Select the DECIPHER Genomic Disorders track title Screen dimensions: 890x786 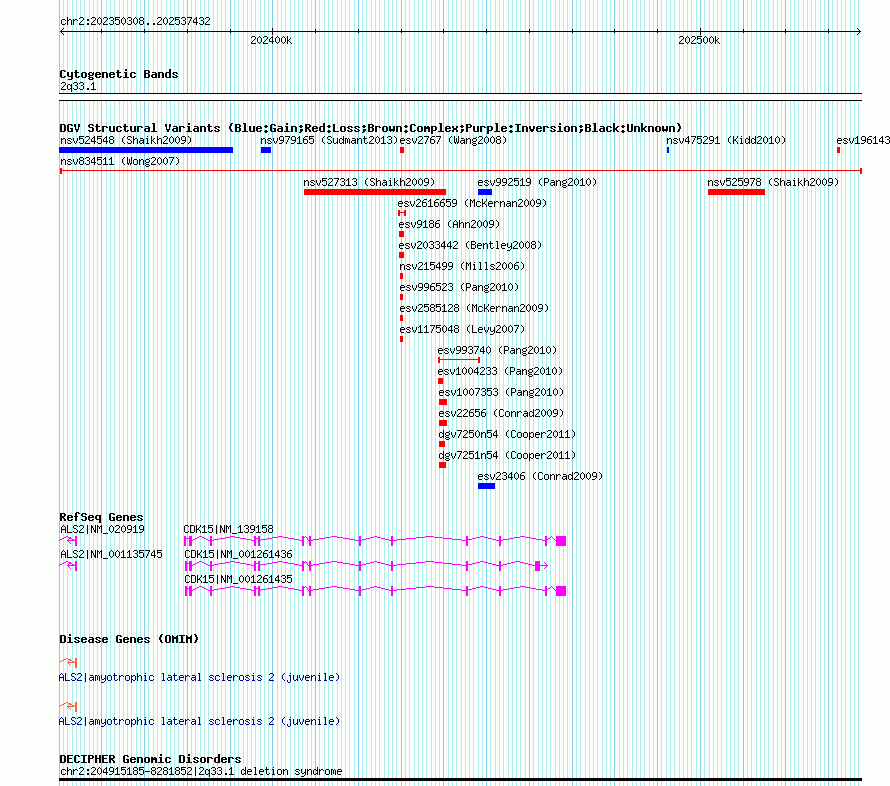pyautogui.click(x=150, y=759)
